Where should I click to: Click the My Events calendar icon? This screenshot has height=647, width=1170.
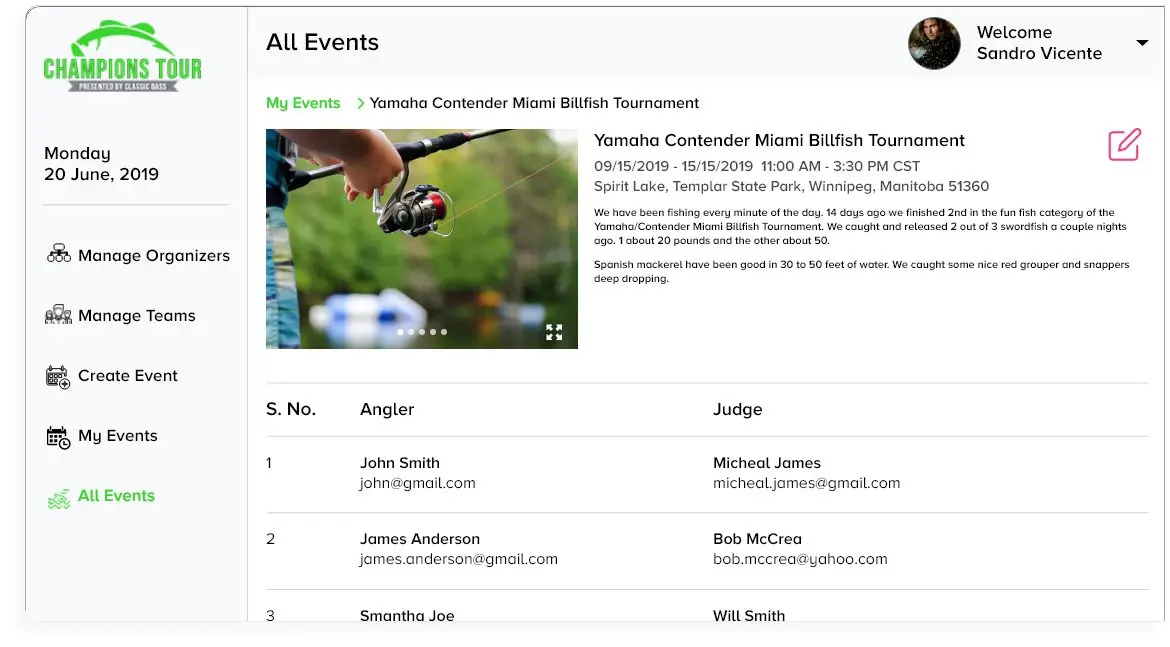pyautogui.click(x=58, y=437)
